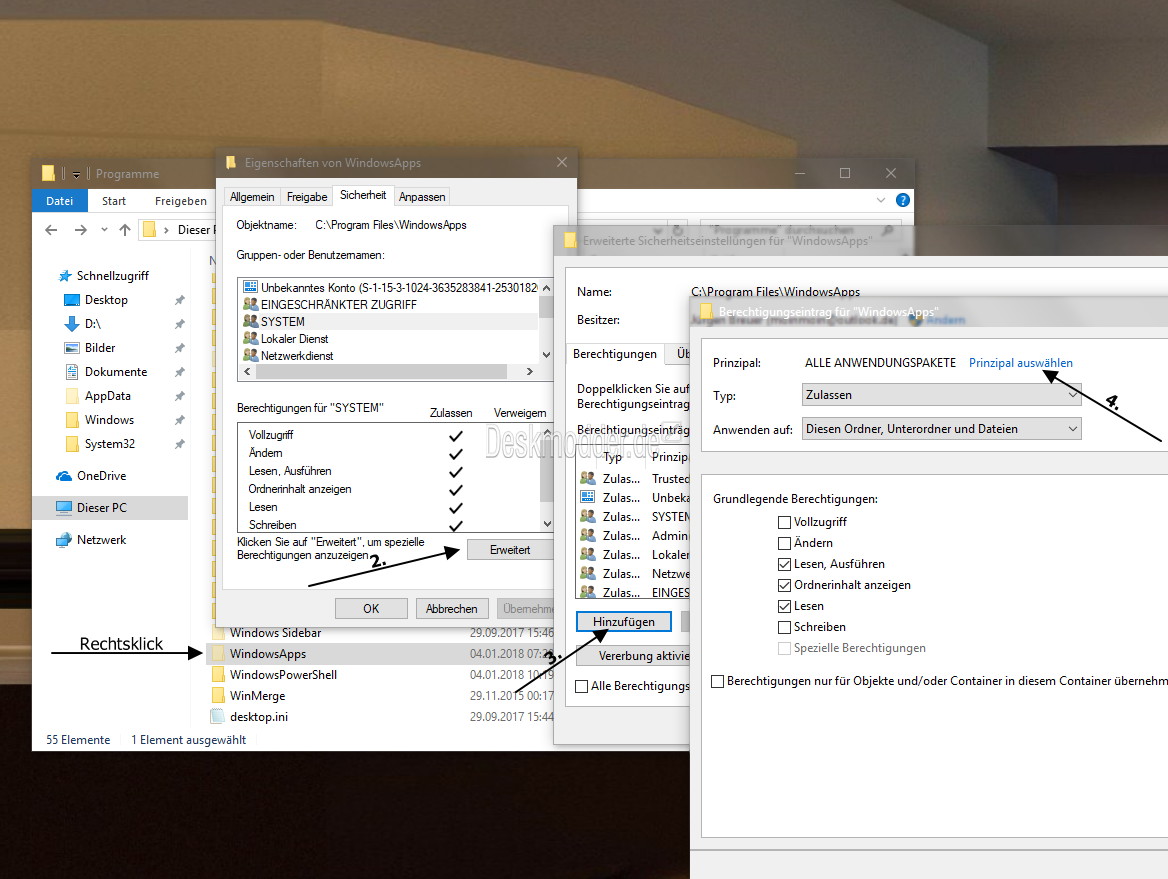Check the Alle Berechtigungs... checkbox
1168x879 pixels.
point(582,686)
